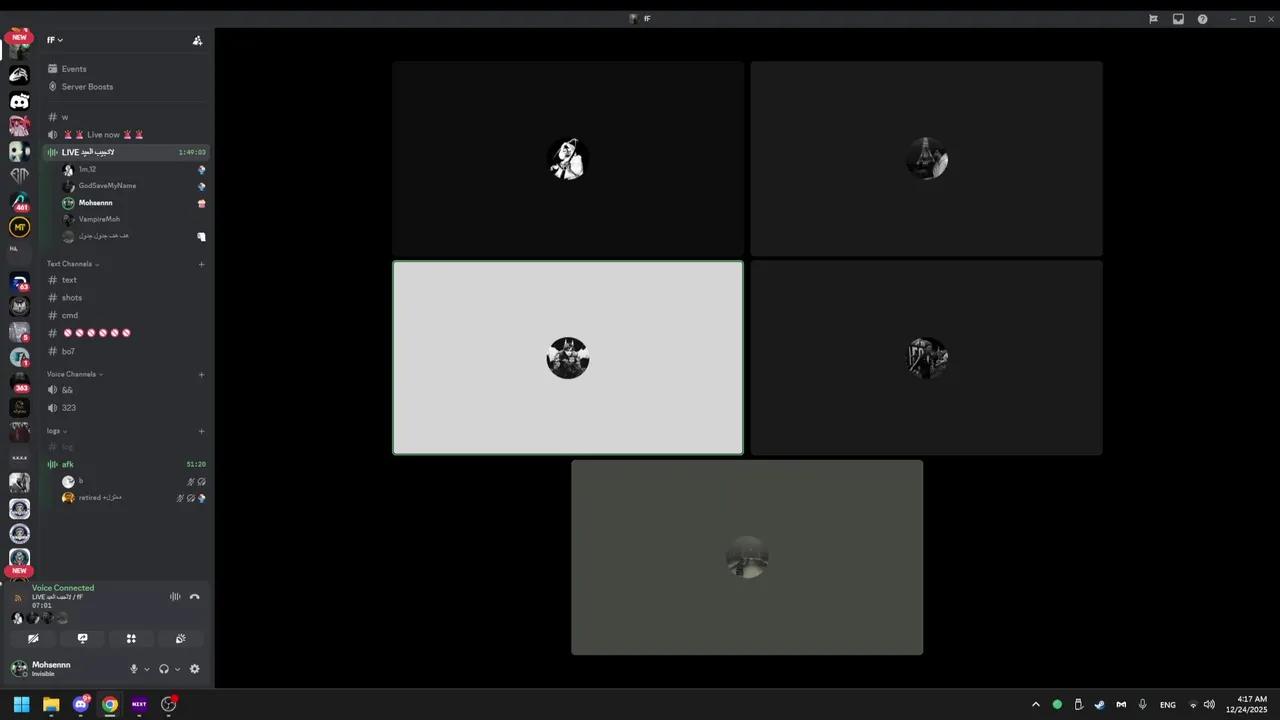Share your screen
1280x720 pixels.
coord(82,638)
